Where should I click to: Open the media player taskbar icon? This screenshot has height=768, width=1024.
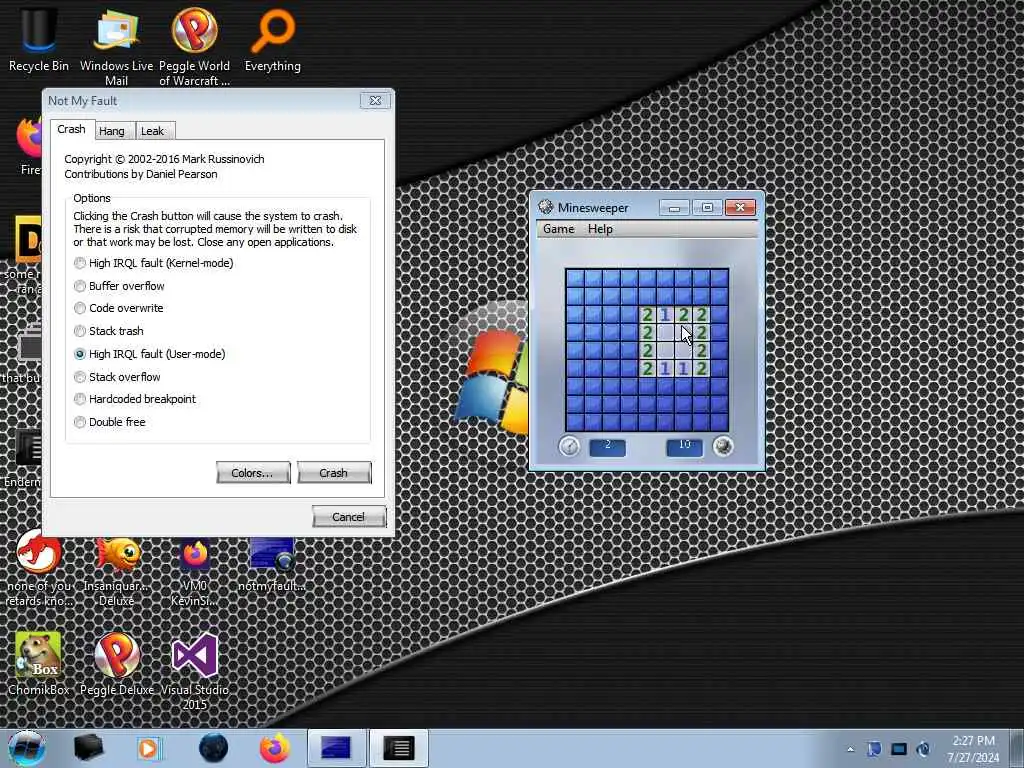(x=149, y=748)
